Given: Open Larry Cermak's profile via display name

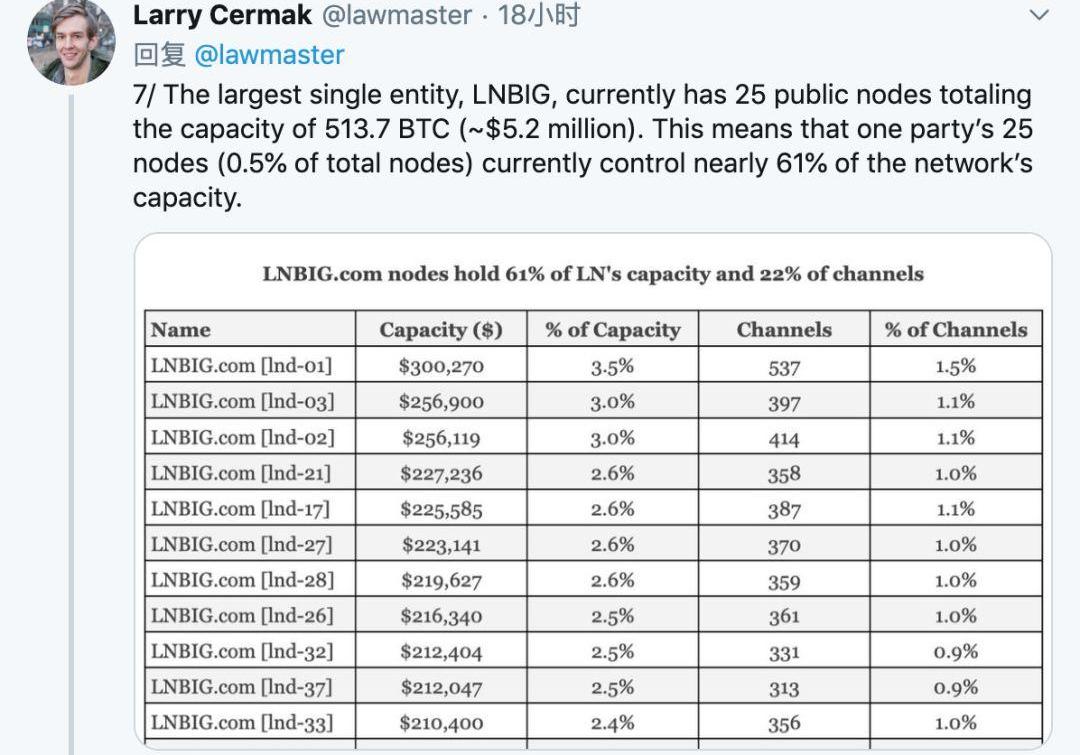Looking at the screenshot, I should click(x=222, y=15).
